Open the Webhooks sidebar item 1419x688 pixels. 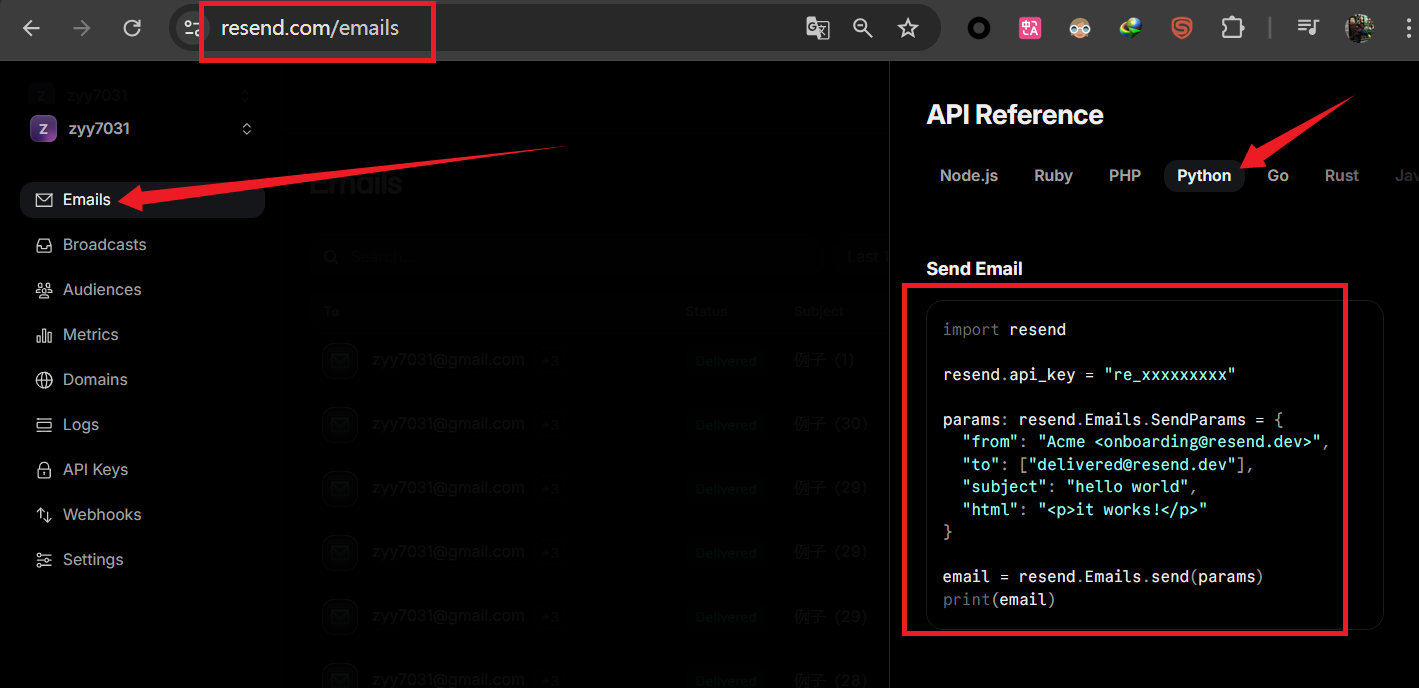142,515
